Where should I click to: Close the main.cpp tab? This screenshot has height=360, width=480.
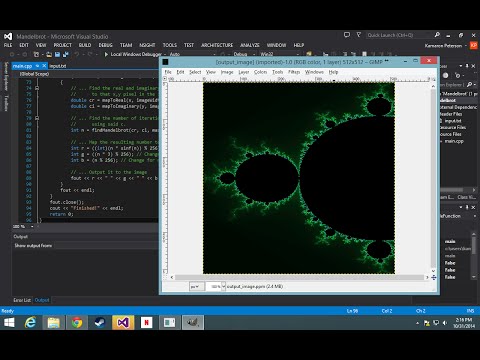coord(44,66)
